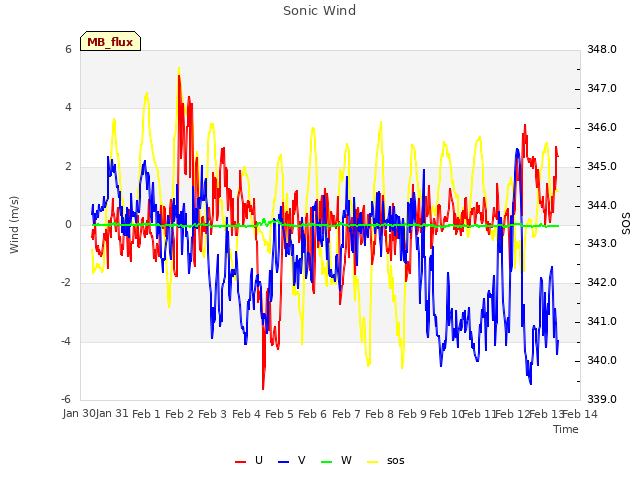640x480 pixels.
Task: Click the left axis value 0
Action: coord(68,224)
